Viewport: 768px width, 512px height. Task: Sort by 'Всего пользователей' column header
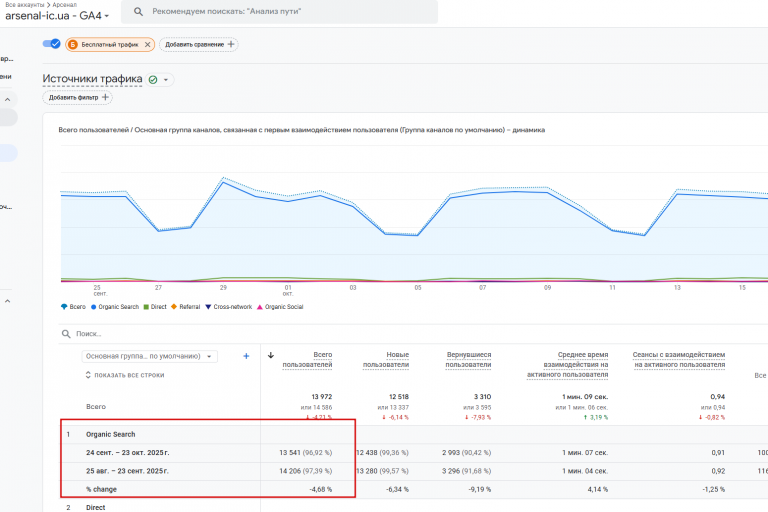point(308,360)
